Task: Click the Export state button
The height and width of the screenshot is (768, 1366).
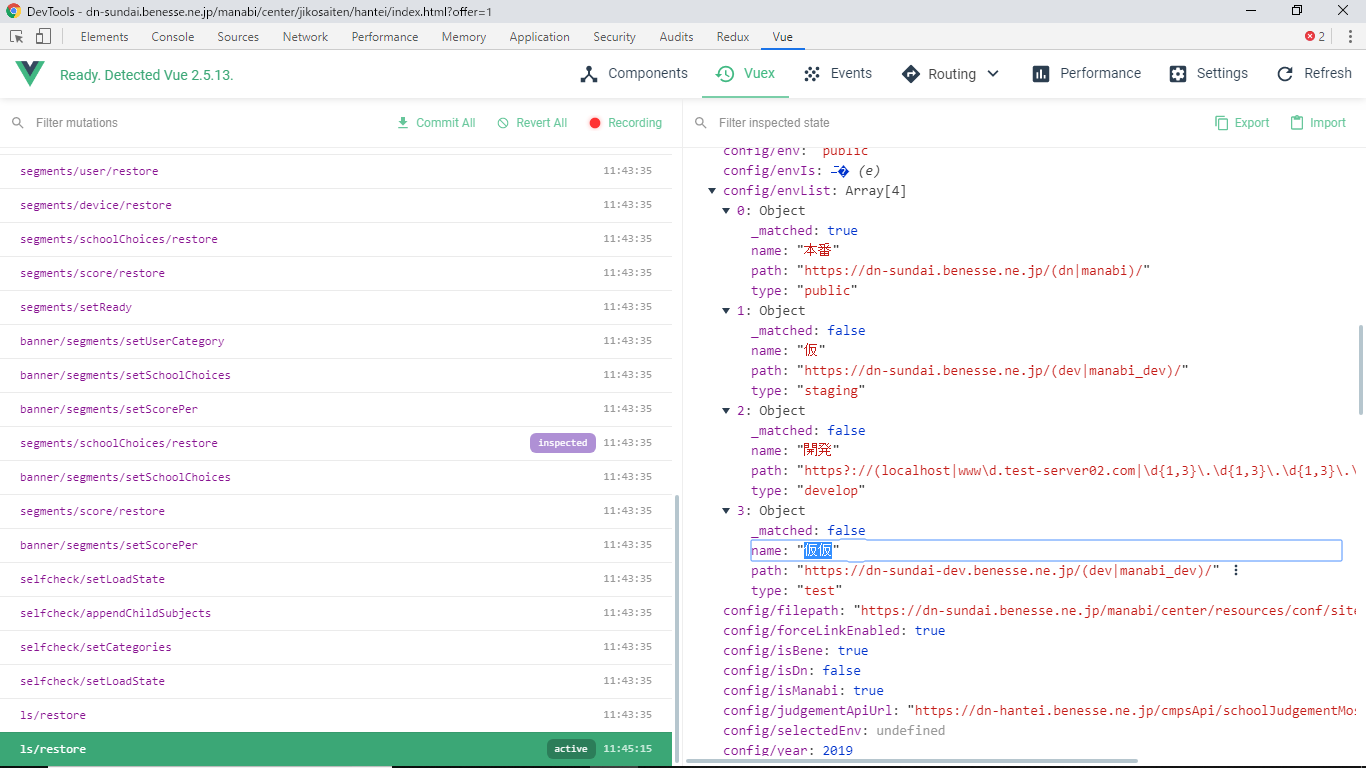Action: pos(1242,123)
